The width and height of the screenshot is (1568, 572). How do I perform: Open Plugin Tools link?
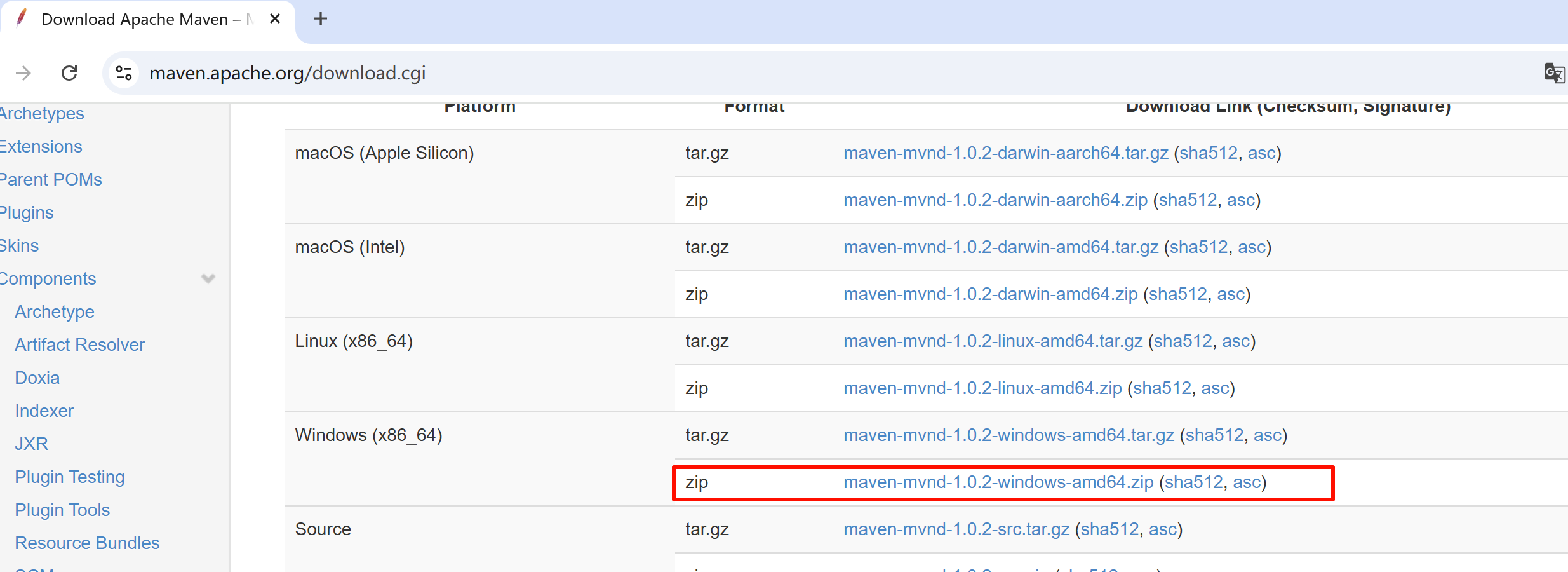[x=62, y=510]
